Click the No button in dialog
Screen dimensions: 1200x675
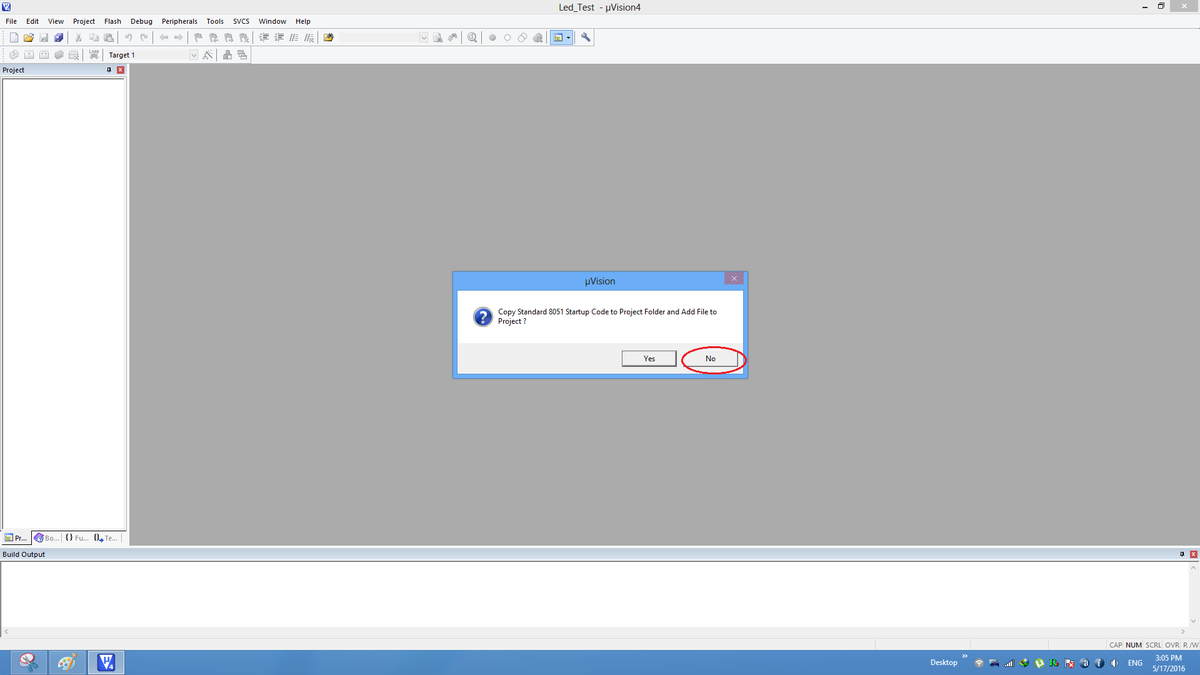[x=710, y=358]
